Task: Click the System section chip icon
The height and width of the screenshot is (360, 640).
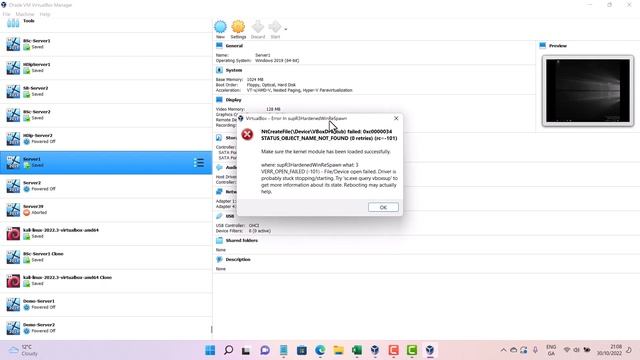Action: (x=219, y=70)
